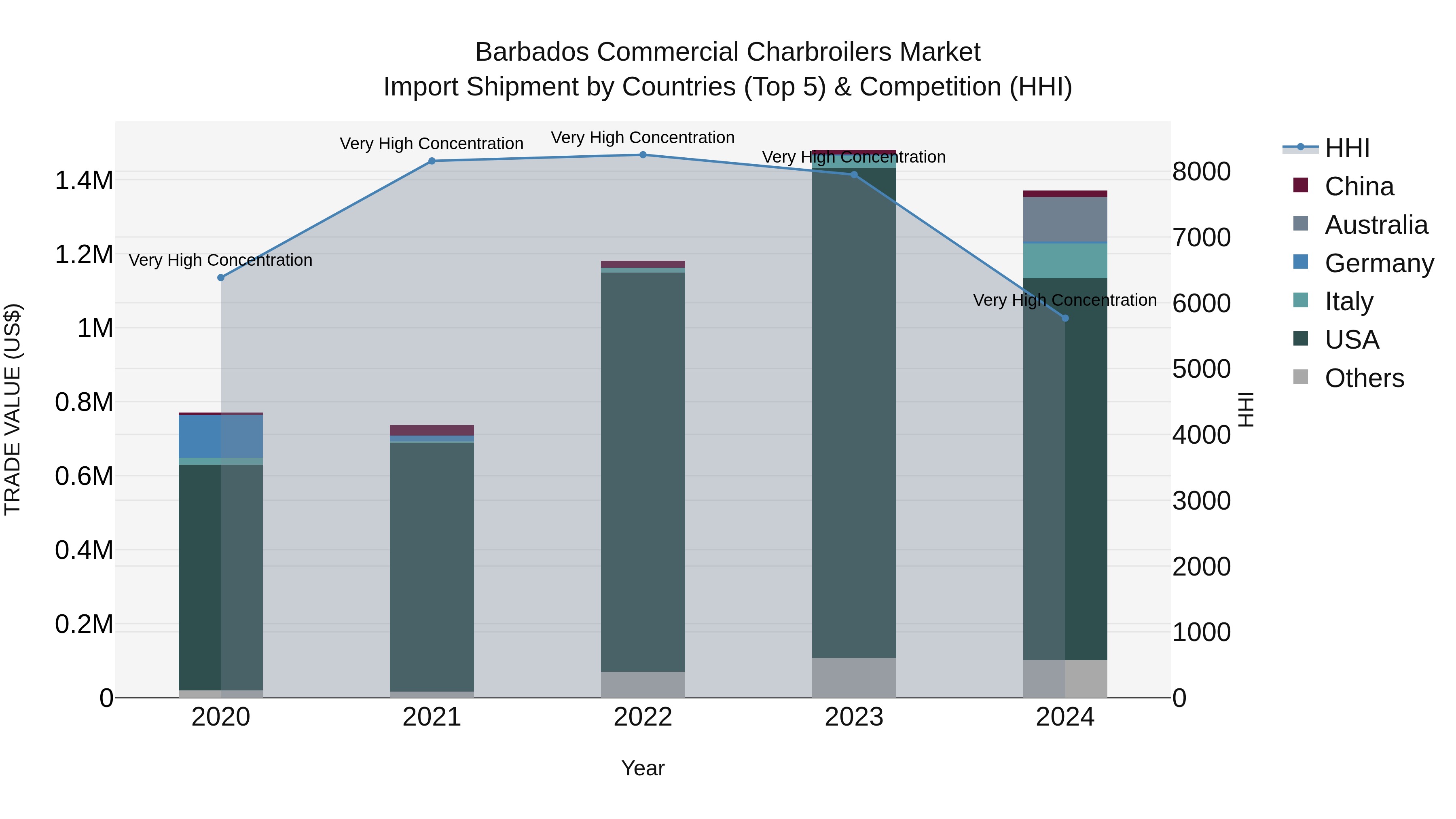
Task: Click the 8000 right-axis tick label
Action: [x=1201, y=171]
